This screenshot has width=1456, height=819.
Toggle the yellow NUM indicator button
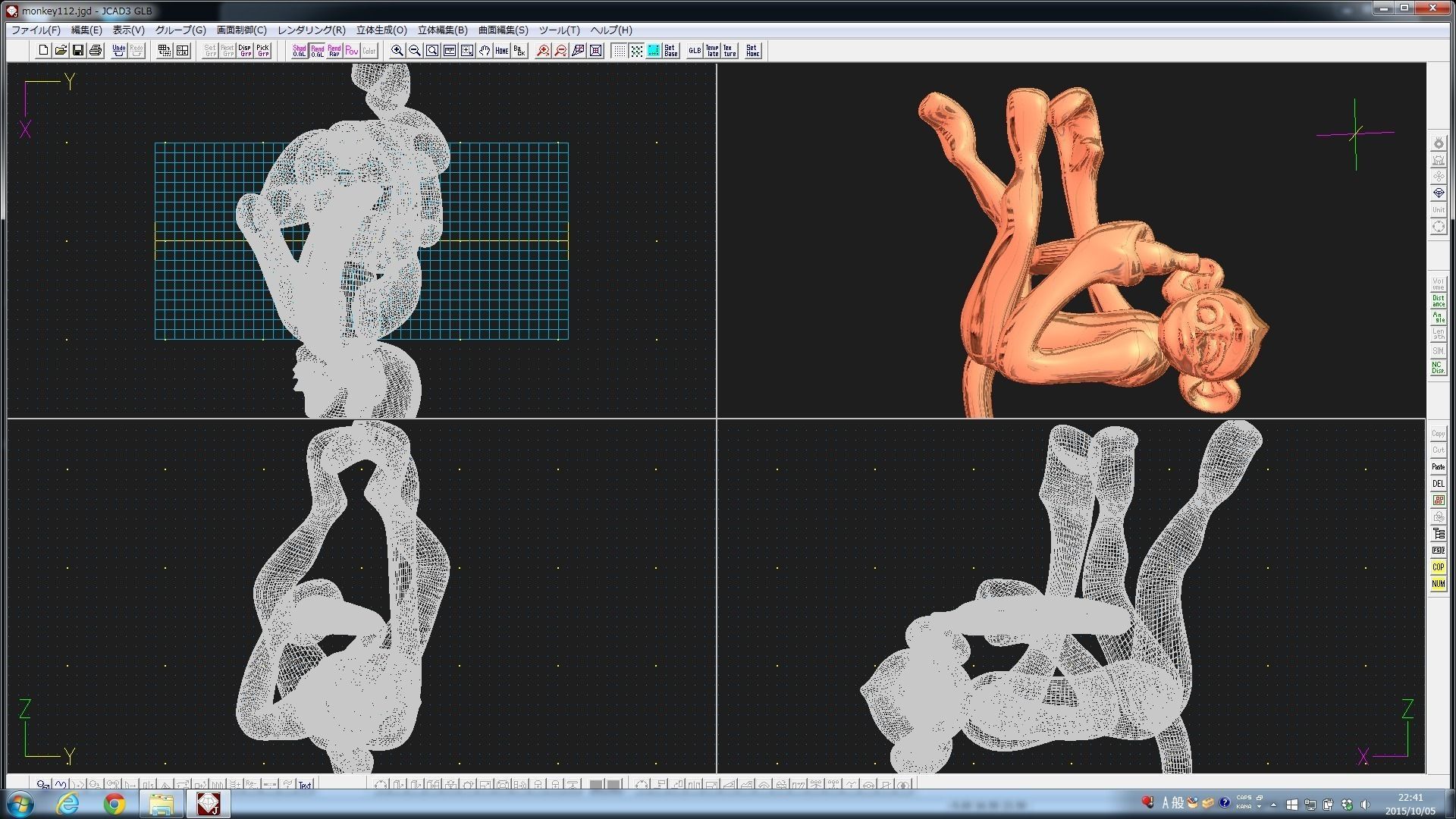1438,584
